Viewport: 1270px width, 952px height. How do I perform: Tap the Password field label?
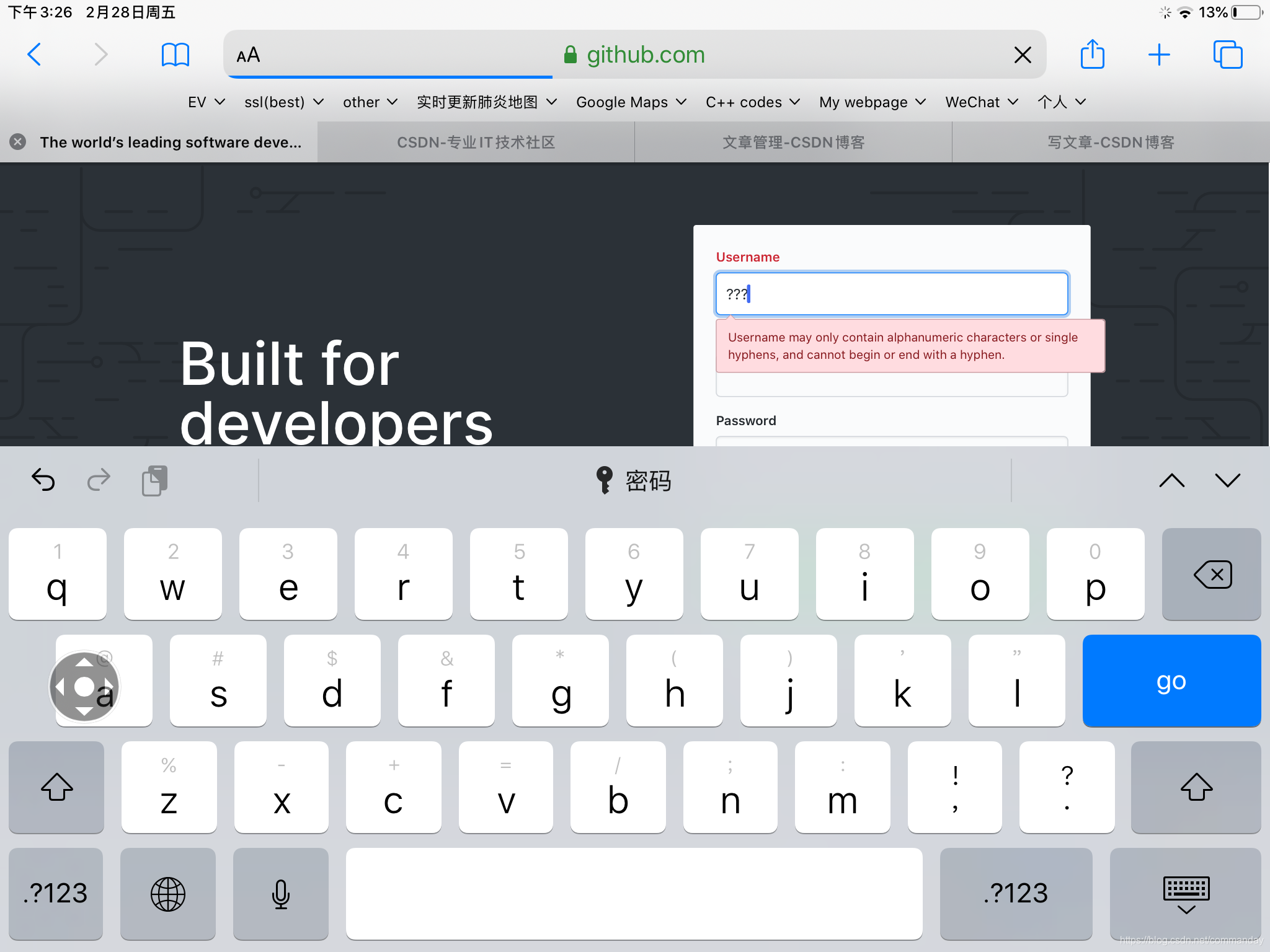[746, 420]
